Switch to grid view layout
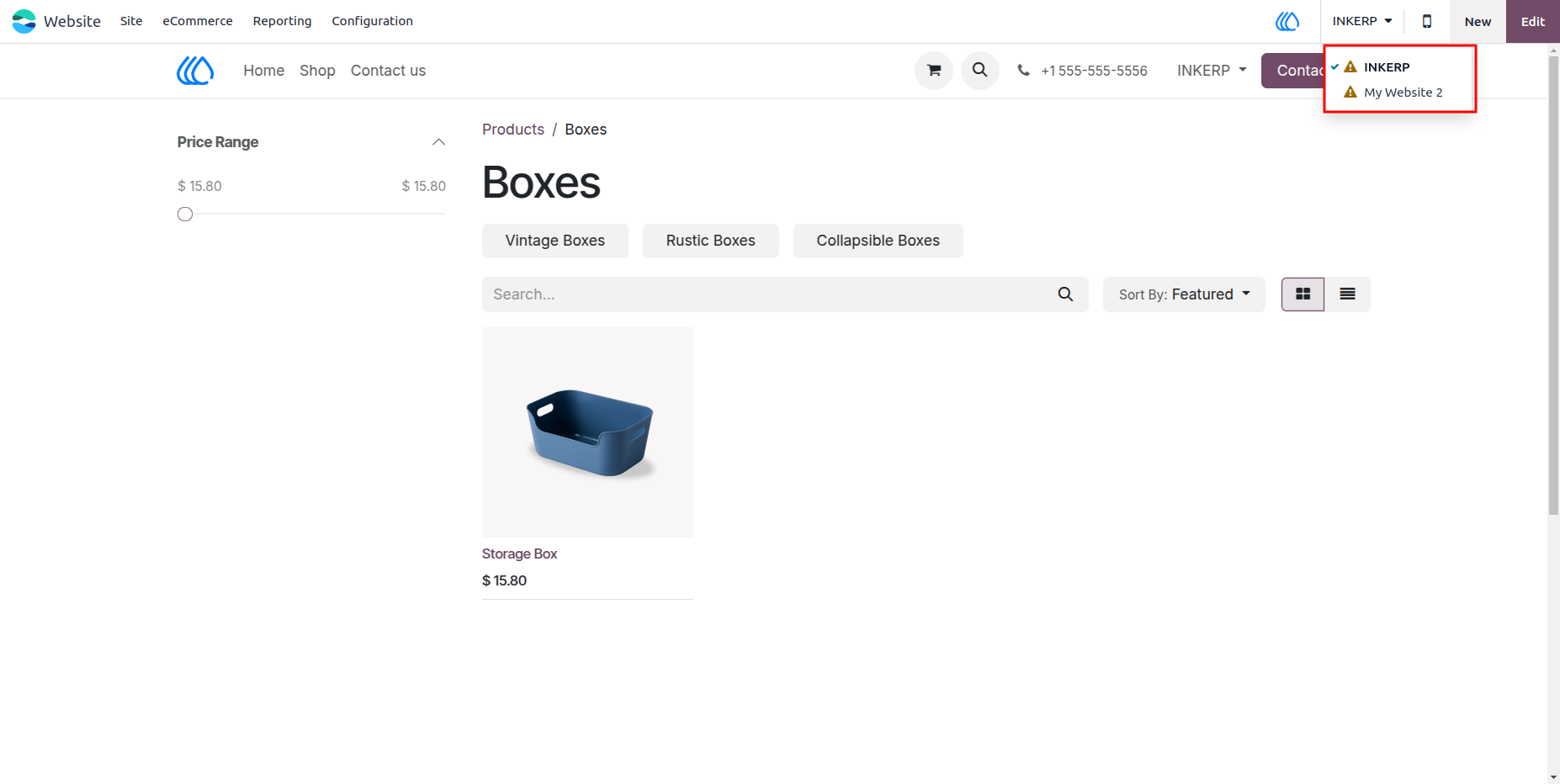Viewport: 1560px width, 784px height. [1303, 294]
